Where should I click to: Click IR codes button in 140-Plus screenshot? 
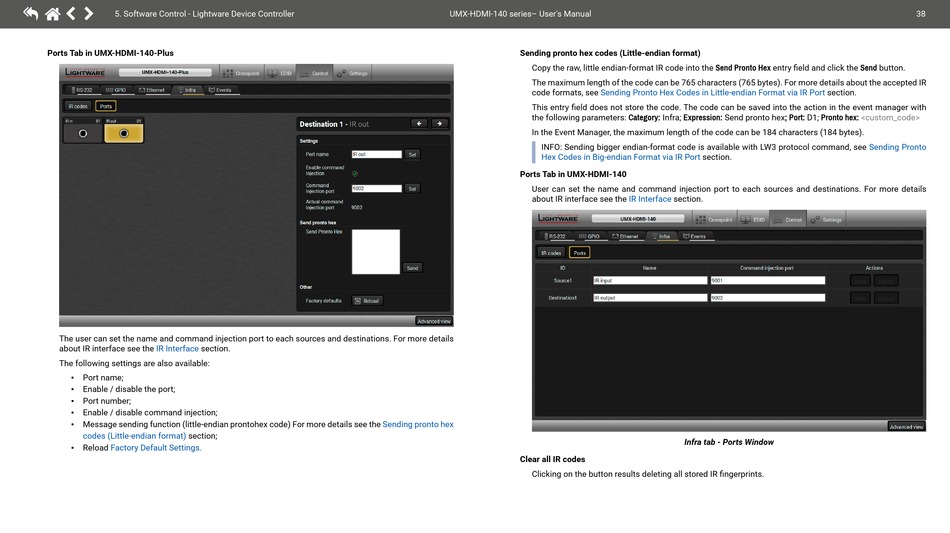[x=78, y=106]
